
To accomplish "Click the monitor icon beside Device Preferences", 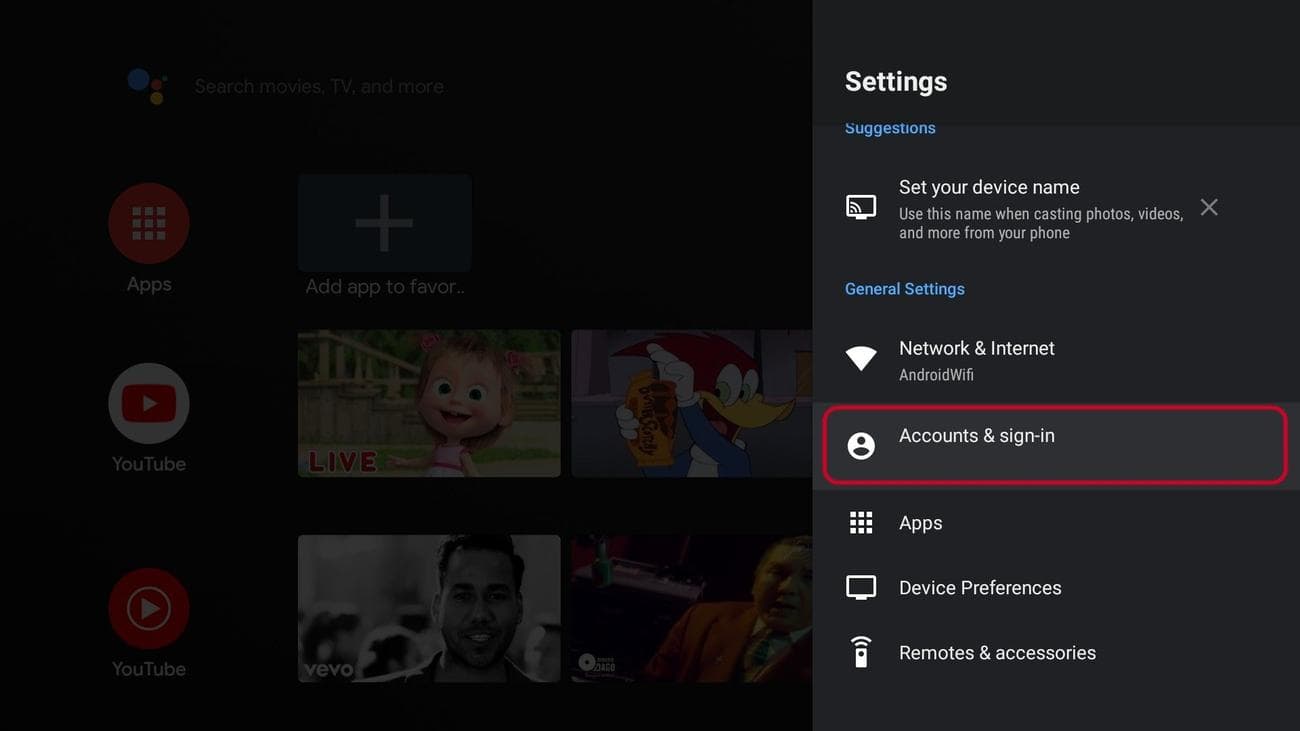I will click(861, 586).
